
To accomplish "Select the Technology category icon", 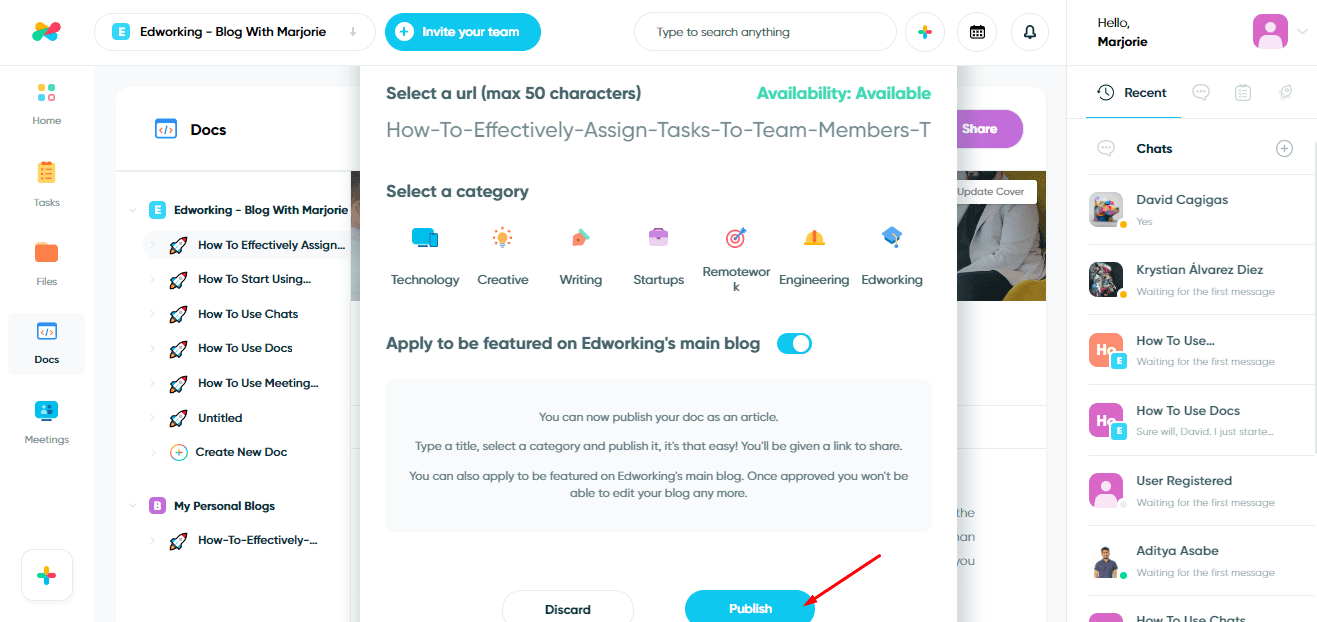I will 425,238.
